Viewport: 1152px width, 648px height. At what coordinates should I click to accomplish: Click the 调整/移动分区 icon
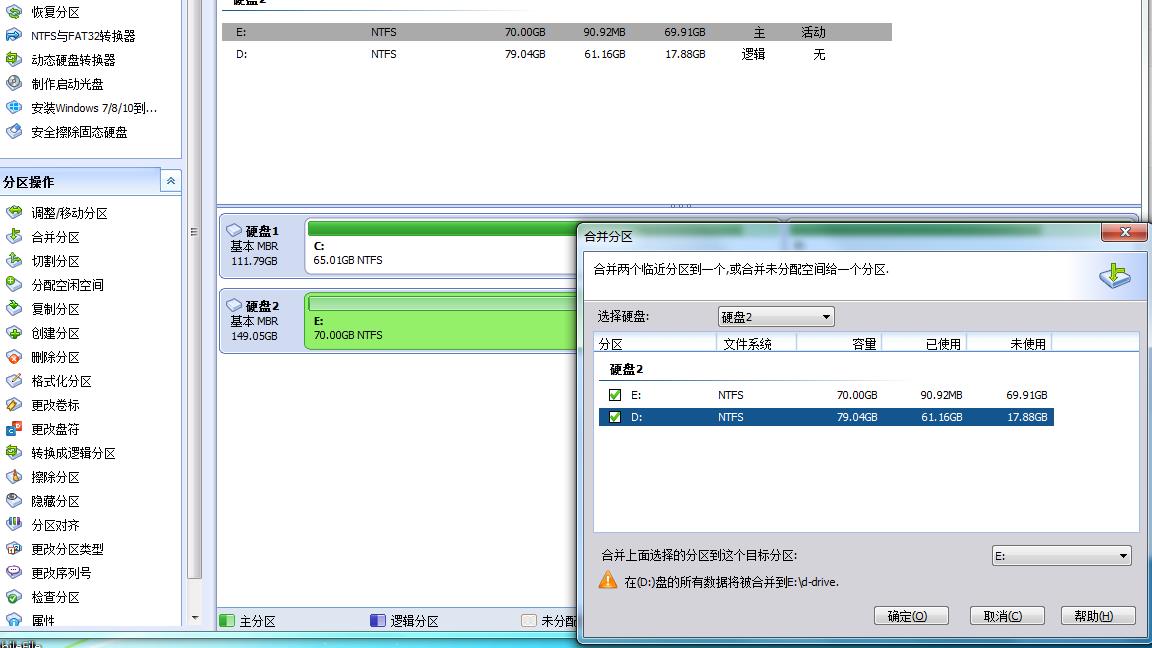[x=14, y=212]
